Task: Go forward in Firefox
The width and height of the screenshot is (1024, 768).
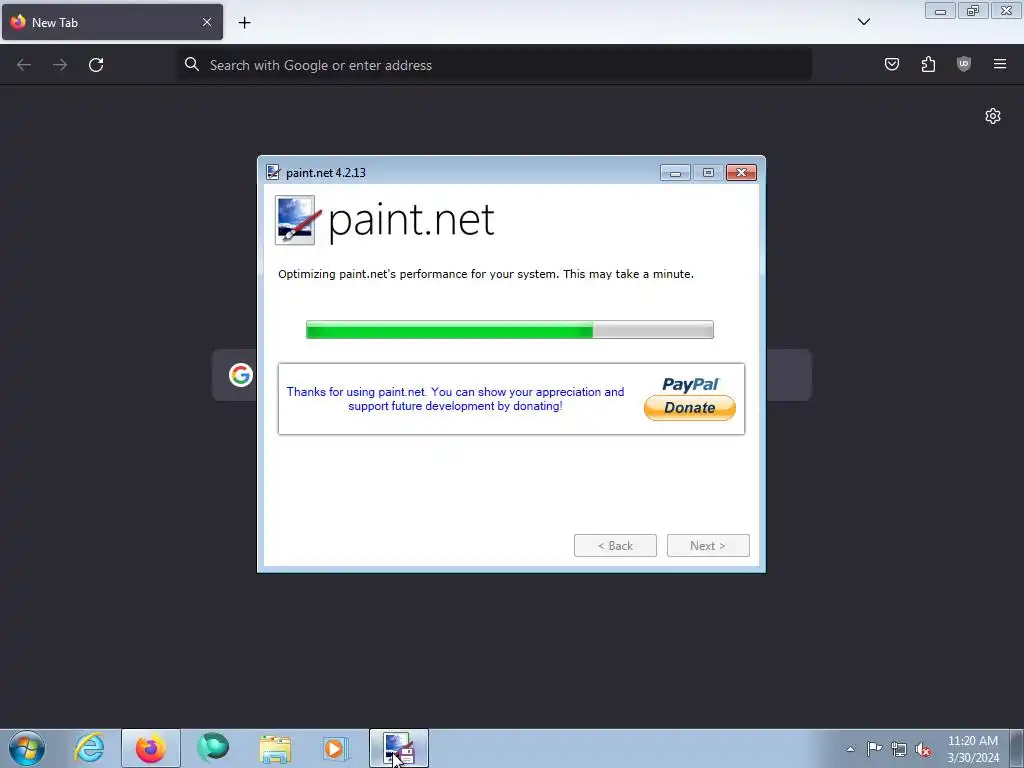Action: [x=60, y=65]
